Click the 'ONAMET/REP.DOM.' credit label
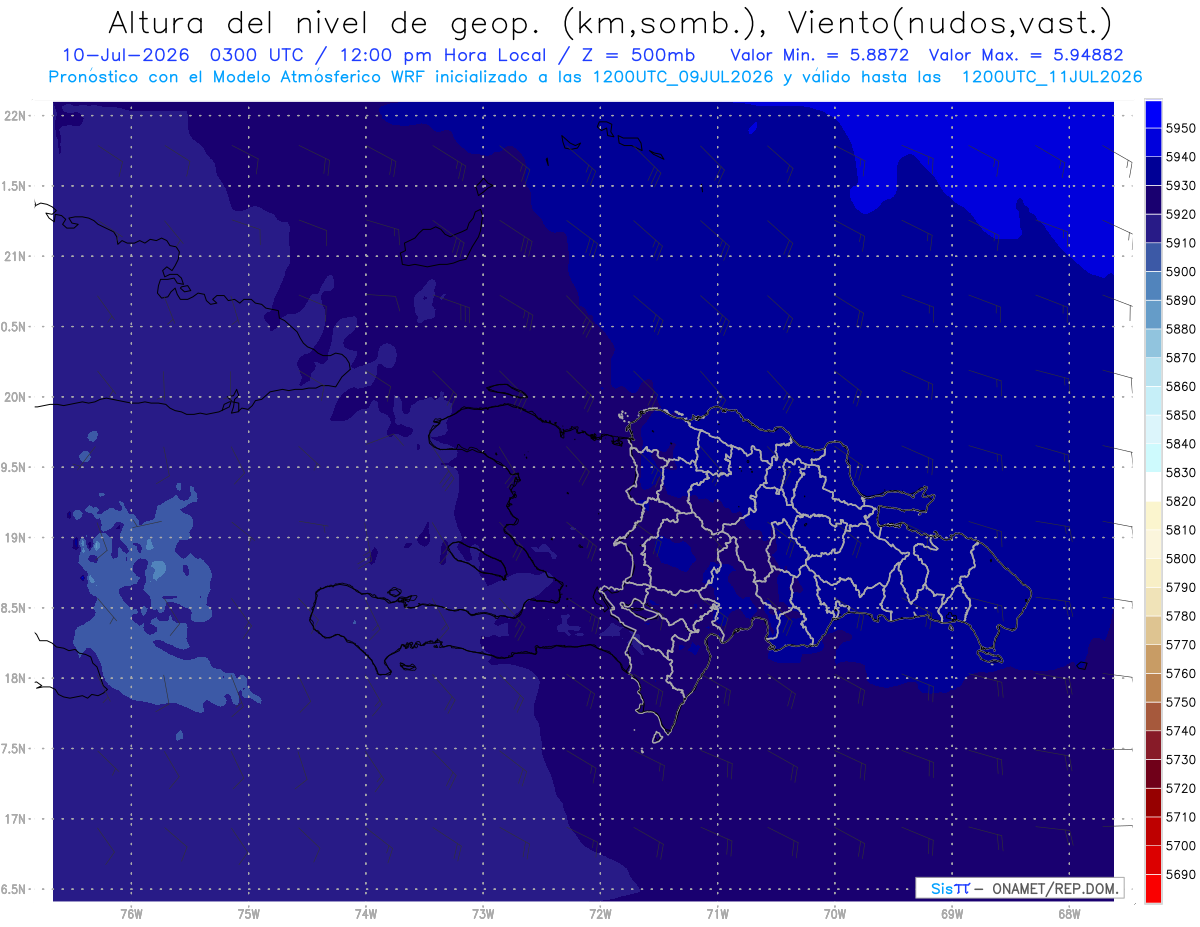This screenshot has width=1200, height=927. (1056, 888)
